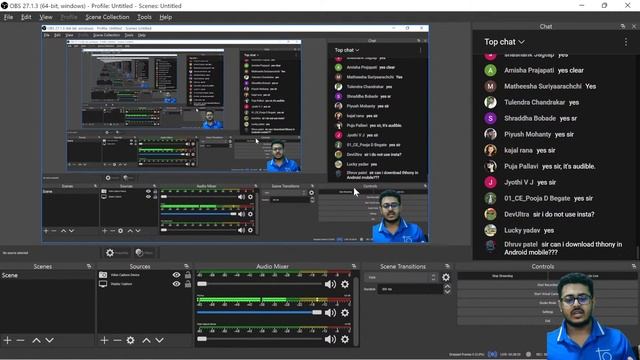Pop out the Audio Mixer dock
Viewport: 640px width, 360px height.
point(354,266)
